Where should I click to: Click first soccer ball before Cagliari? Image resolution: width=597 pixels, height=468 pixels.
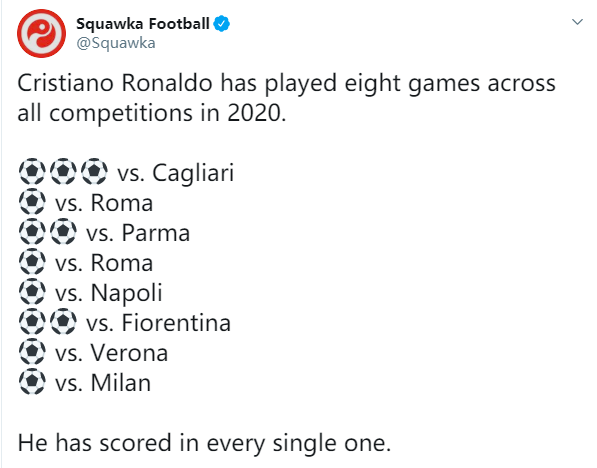pyautogui.click(x=32, y=171)
